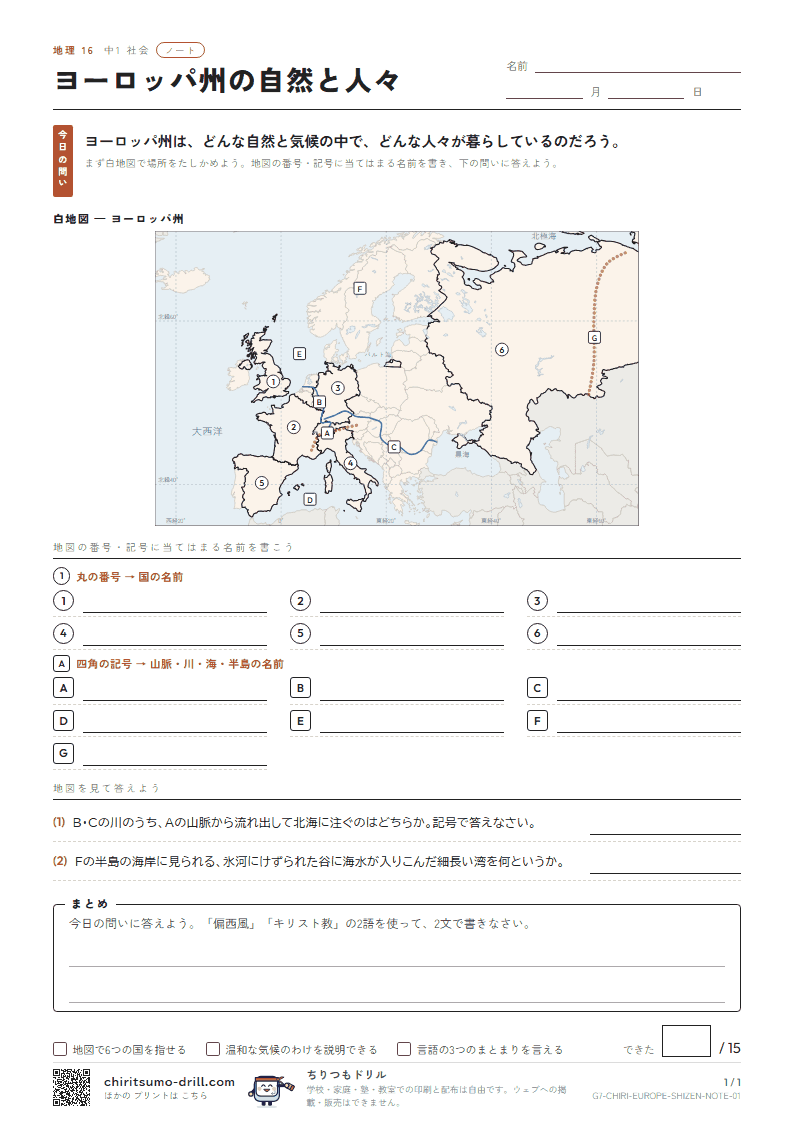Screen dimensions: 794x1123
Task: Click map marker ① on the British Isles
Action: tap(273, 382)
